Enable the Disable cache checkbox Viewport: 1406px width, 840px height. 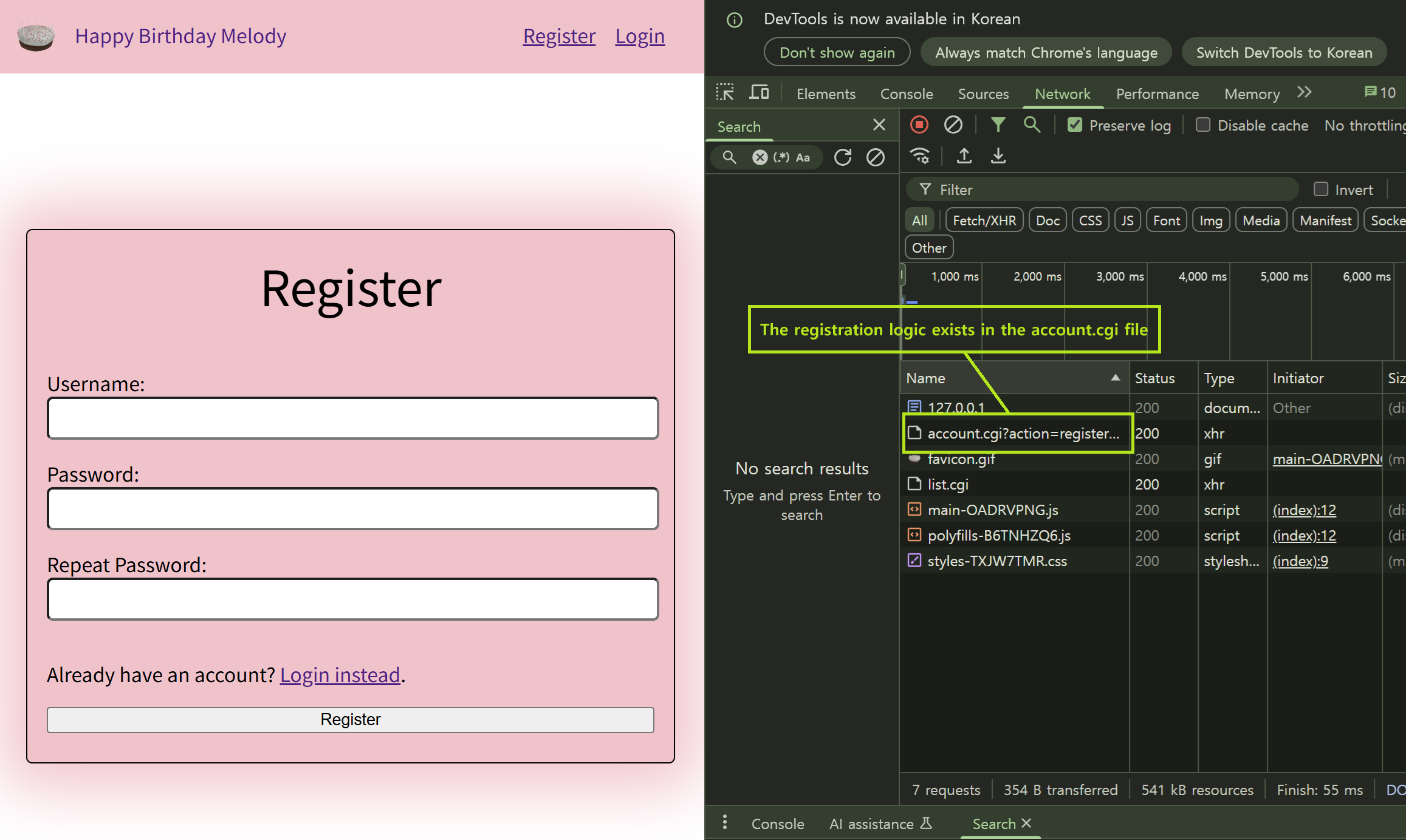click(x=1202, y=125)
